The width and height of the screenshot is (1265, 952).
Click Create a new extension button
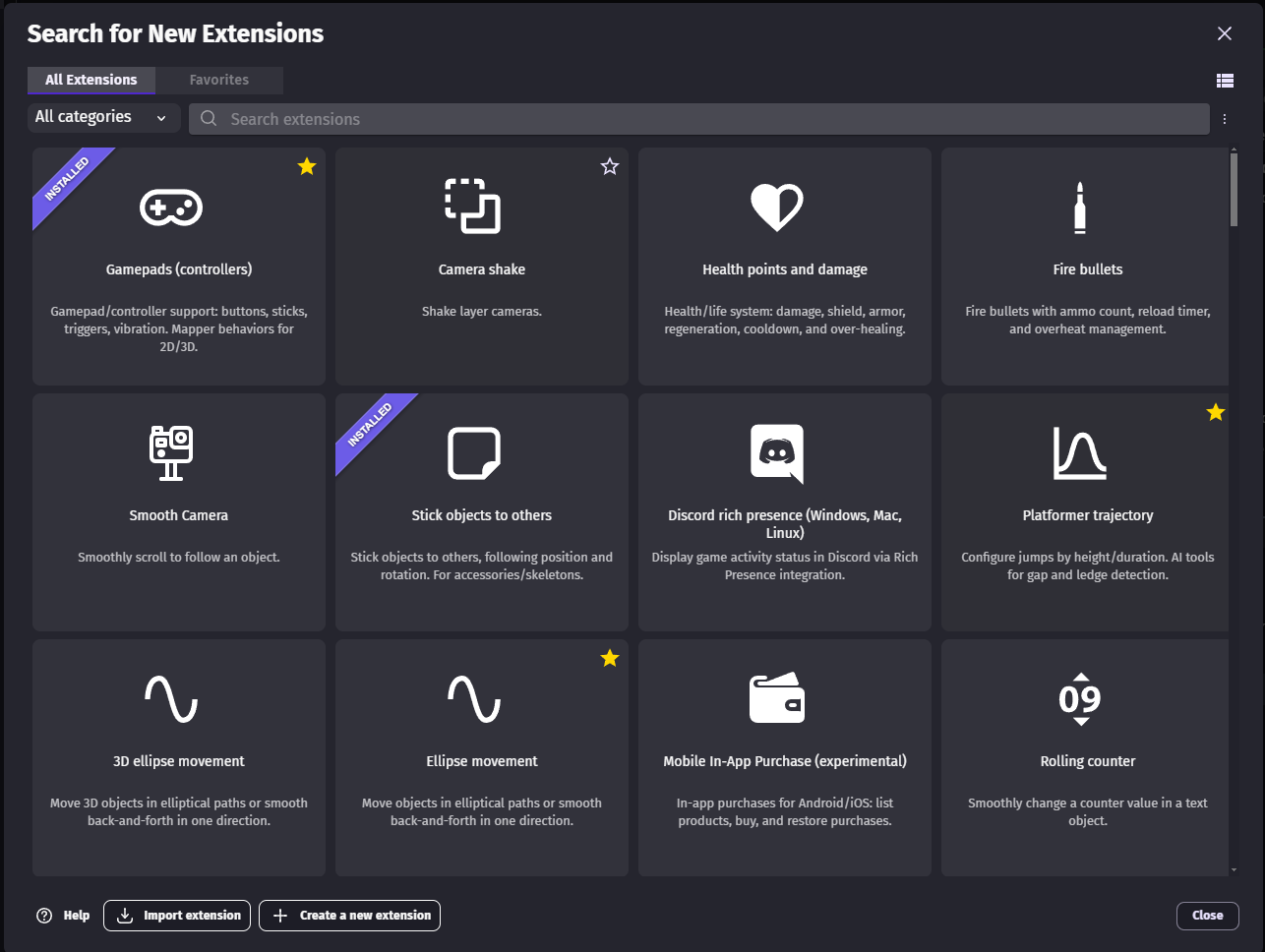tap(350, 916)
